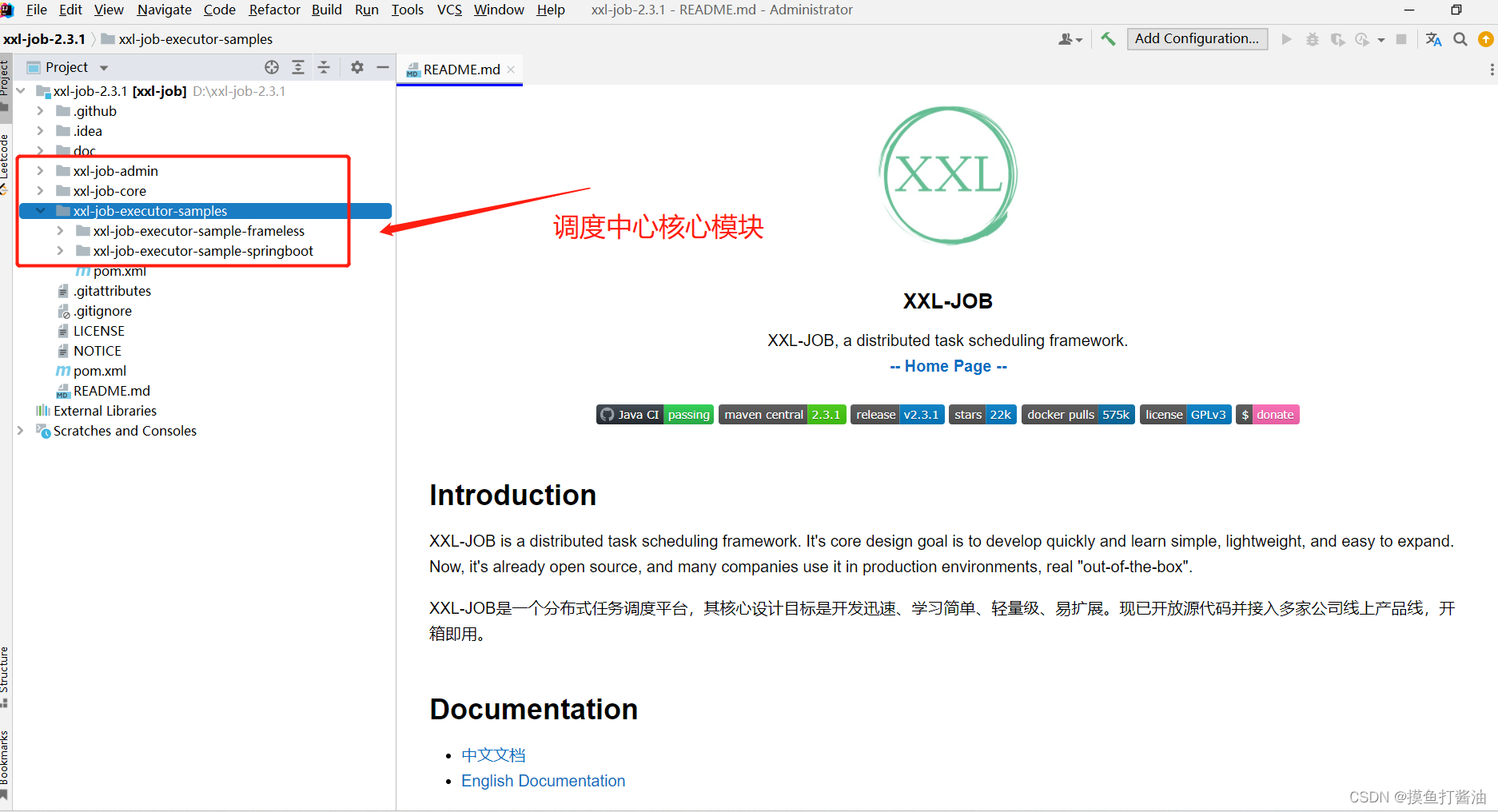Open the Translate plugin icon
The image size is (1498, 812).
point(1433,39)
